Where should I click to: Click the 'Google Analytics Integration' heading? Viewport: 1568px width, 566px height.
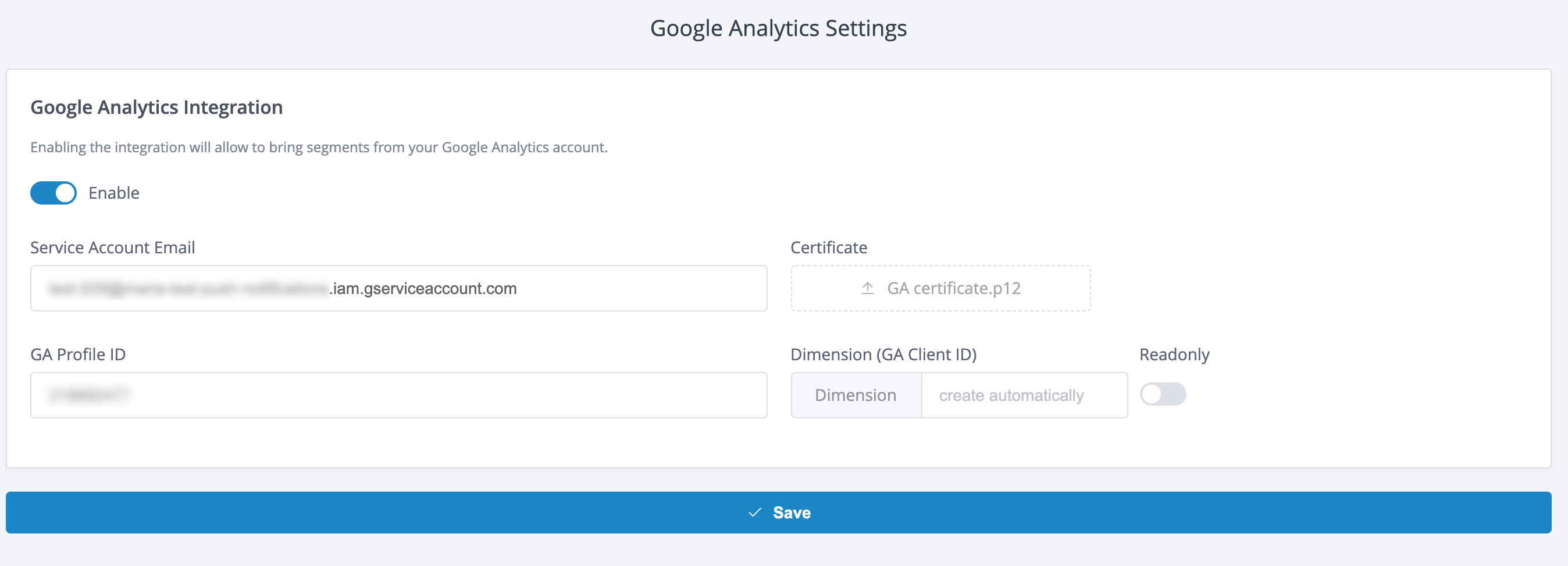(x=156, y=107)
